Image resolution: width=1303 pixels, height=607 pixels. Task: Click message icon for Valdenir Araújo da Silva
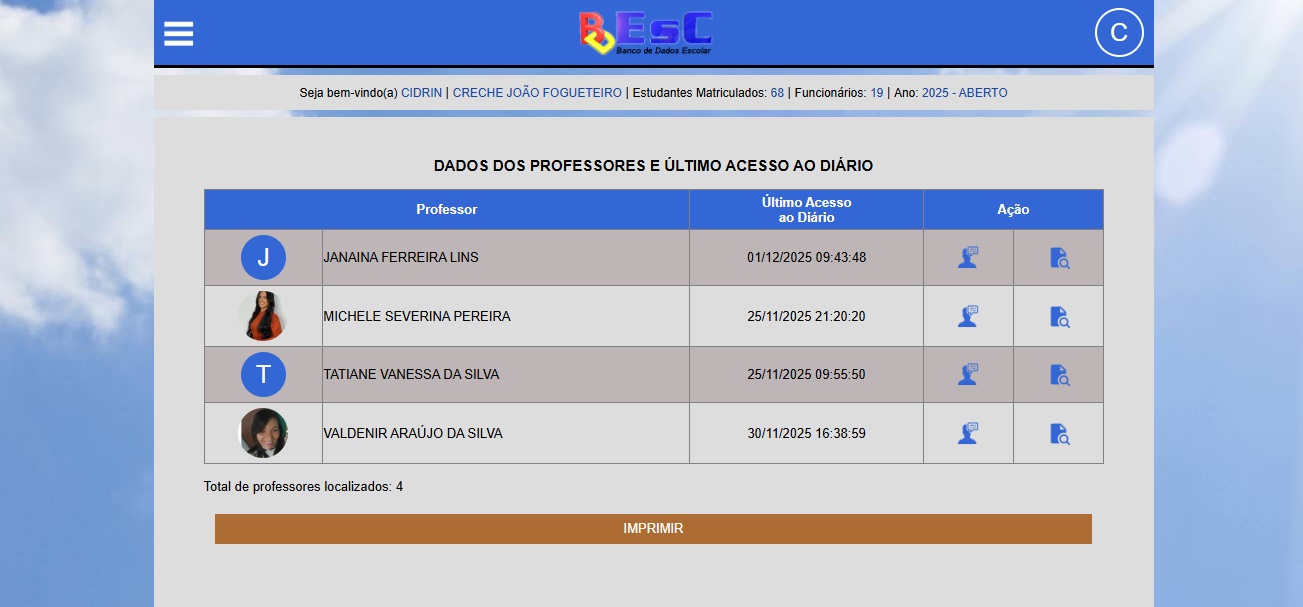(967, 434)
